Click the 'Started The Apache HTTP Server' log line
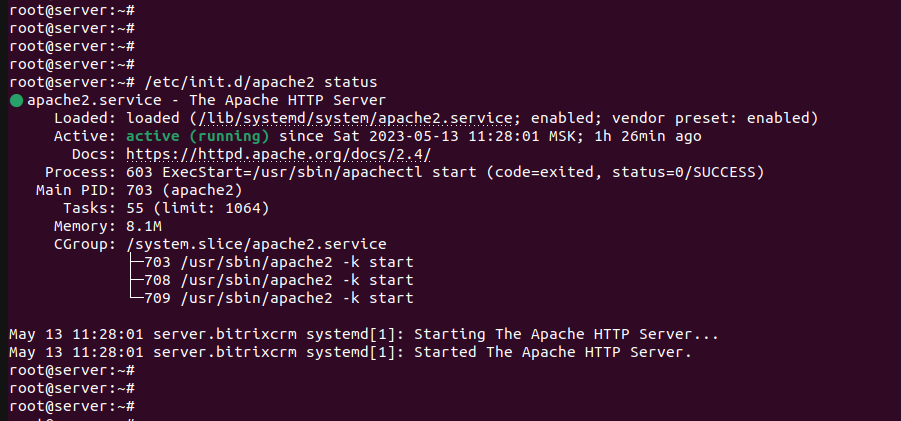The width and height of the screenshot is (901, 421). tap(351, 352)
